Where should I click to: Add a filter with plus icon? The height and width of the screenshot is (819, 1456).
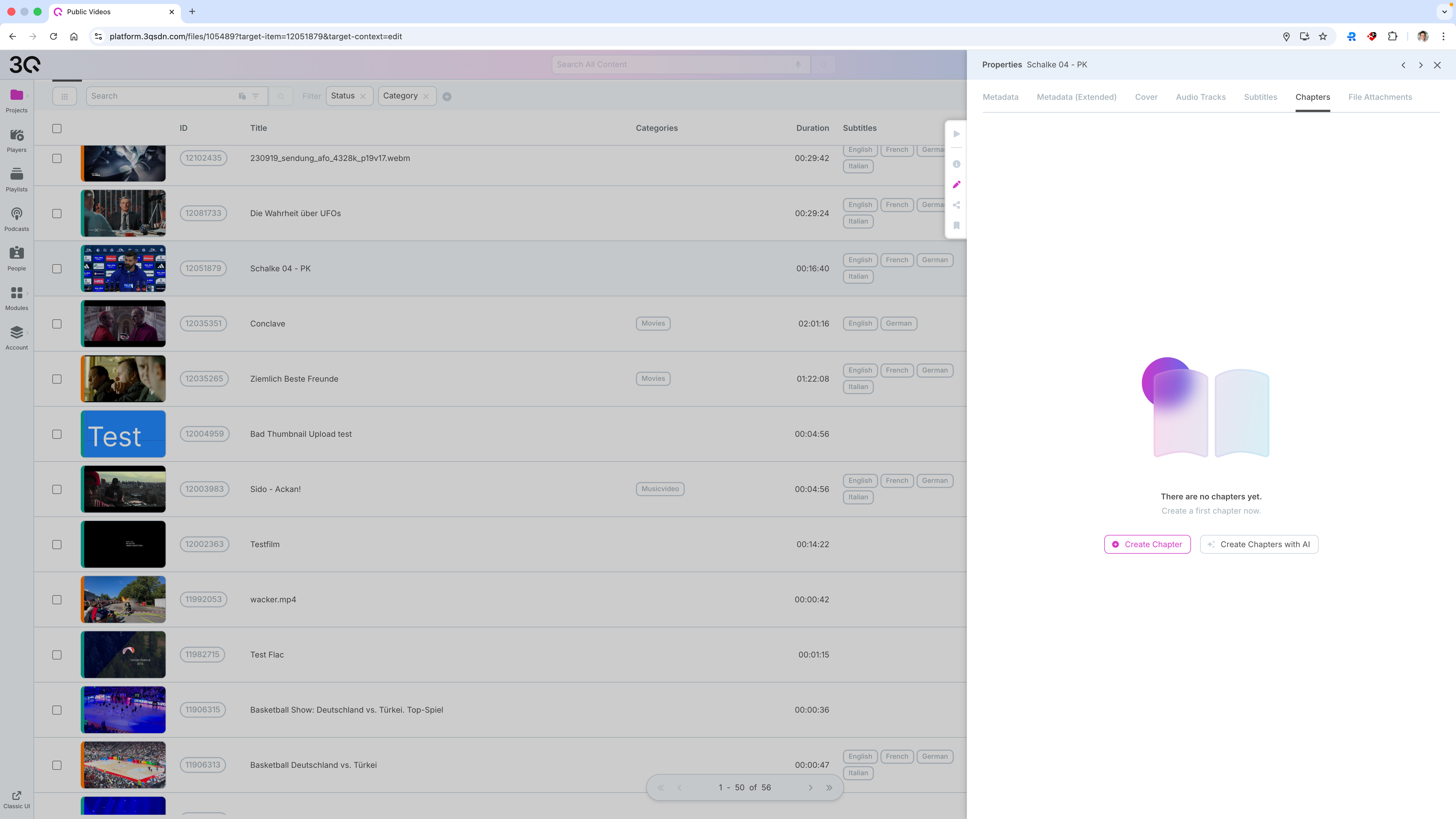447,97
